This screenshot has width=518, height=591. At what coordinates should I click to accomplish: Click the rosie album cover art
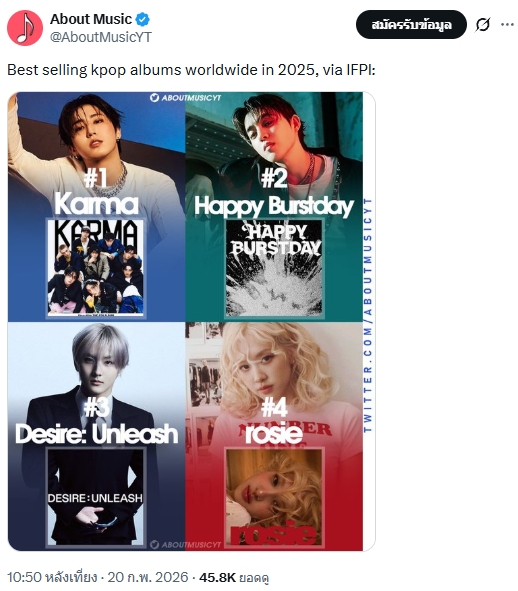pos(274,497)
